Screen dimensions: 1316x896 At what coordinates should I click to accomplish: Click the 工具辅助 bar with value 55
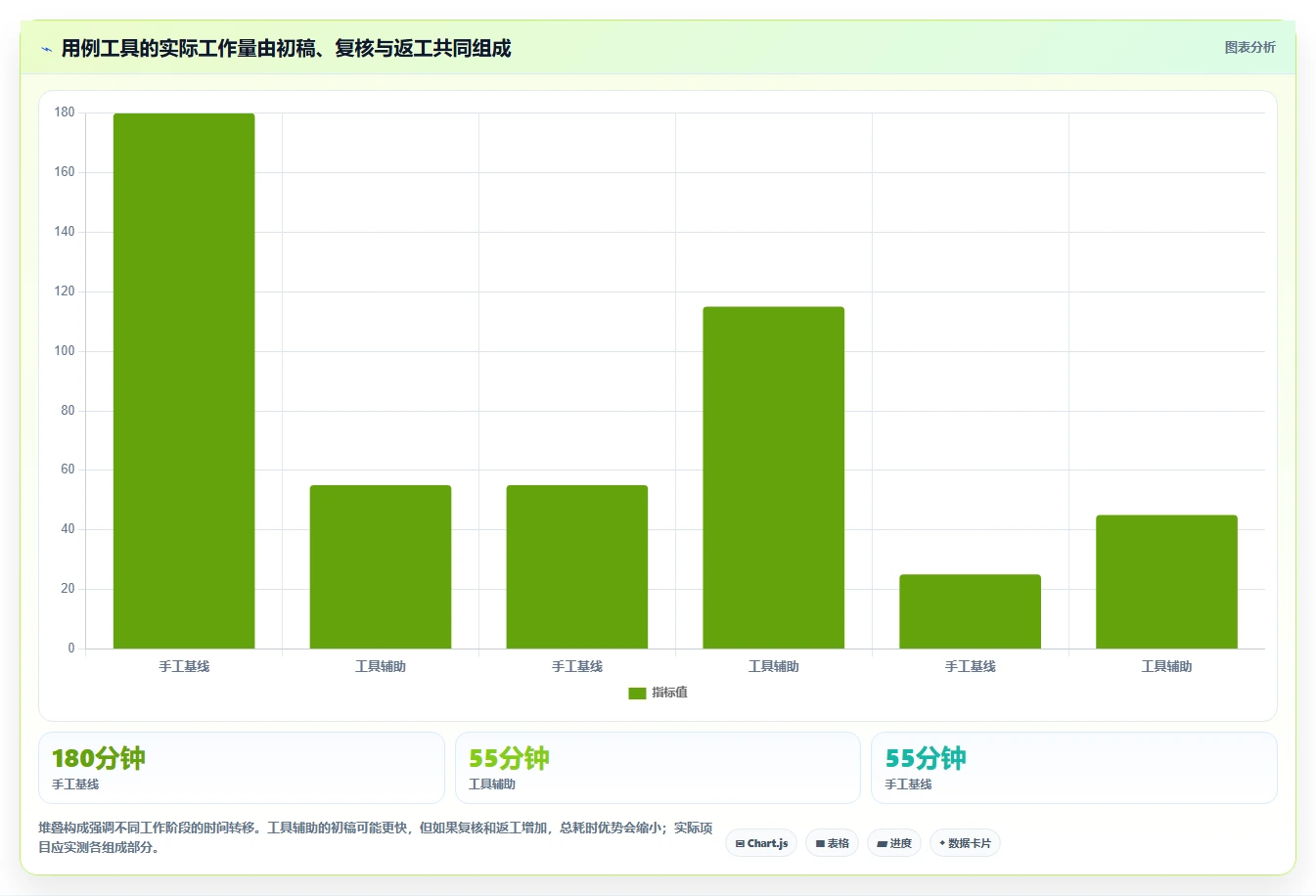point(381,566)
